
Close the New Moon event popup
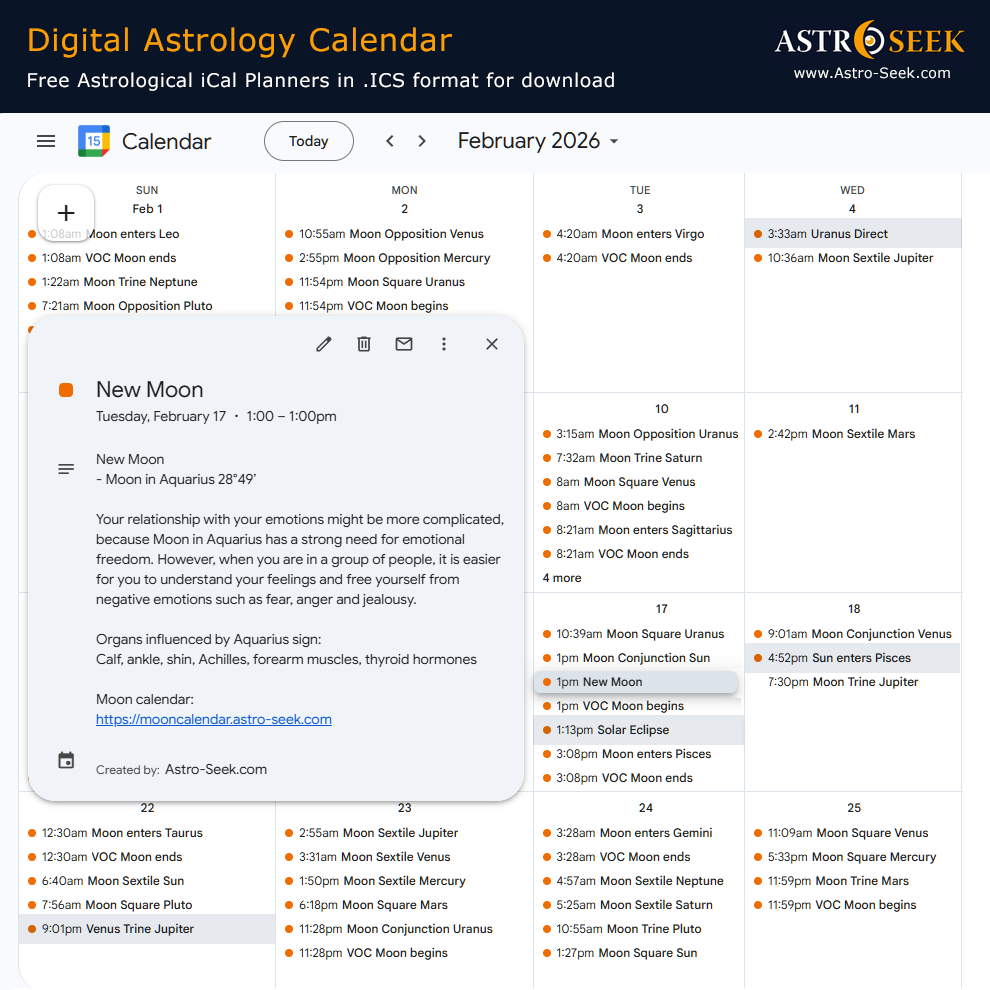491,344
